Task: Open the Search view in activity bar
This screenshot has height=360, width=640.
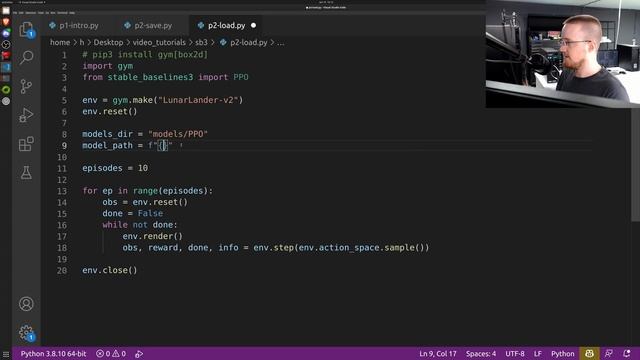Action: (x=26, y=57)
